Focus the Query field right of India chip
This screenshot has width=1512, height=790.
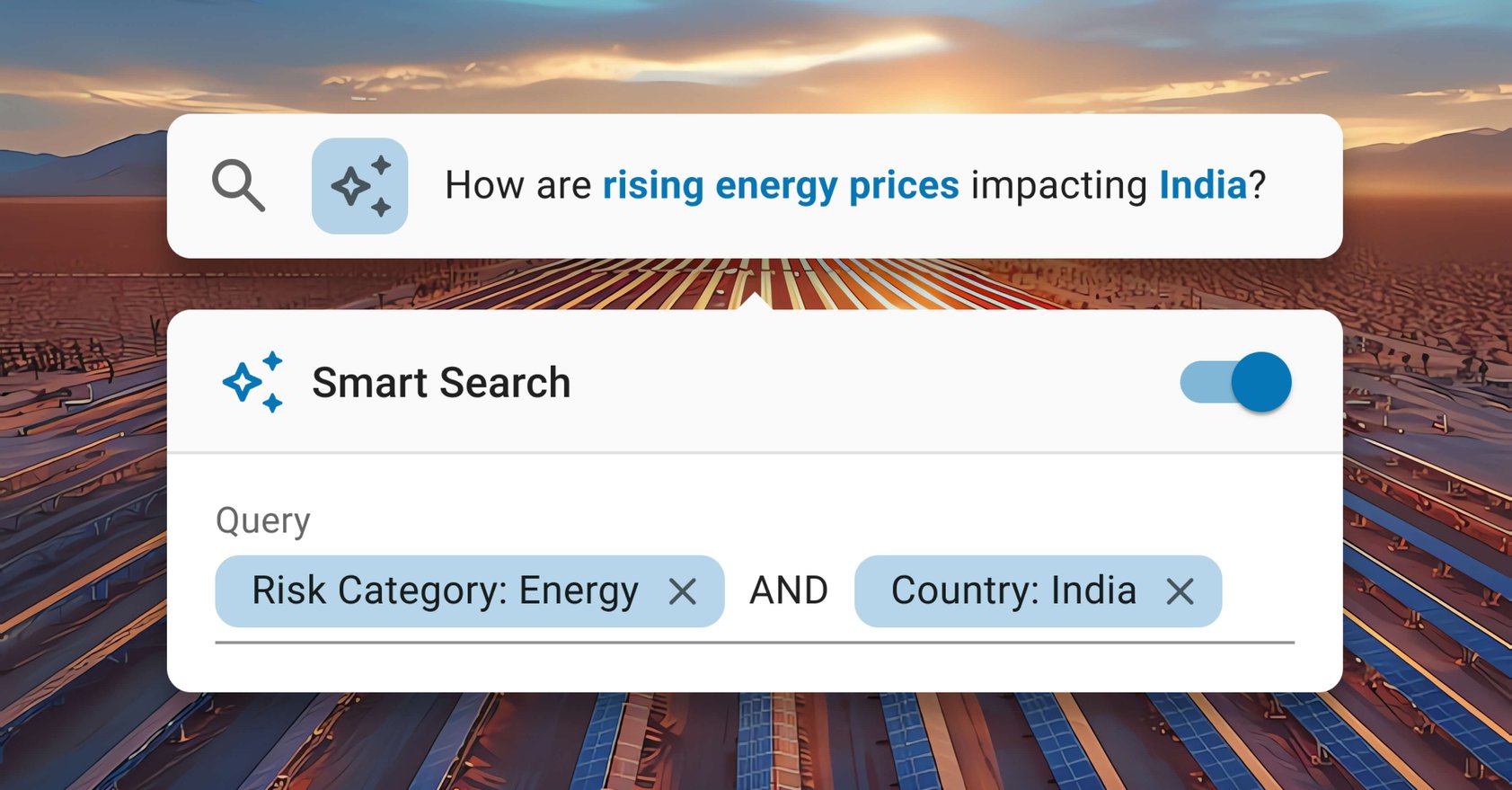coord(1258,591)
